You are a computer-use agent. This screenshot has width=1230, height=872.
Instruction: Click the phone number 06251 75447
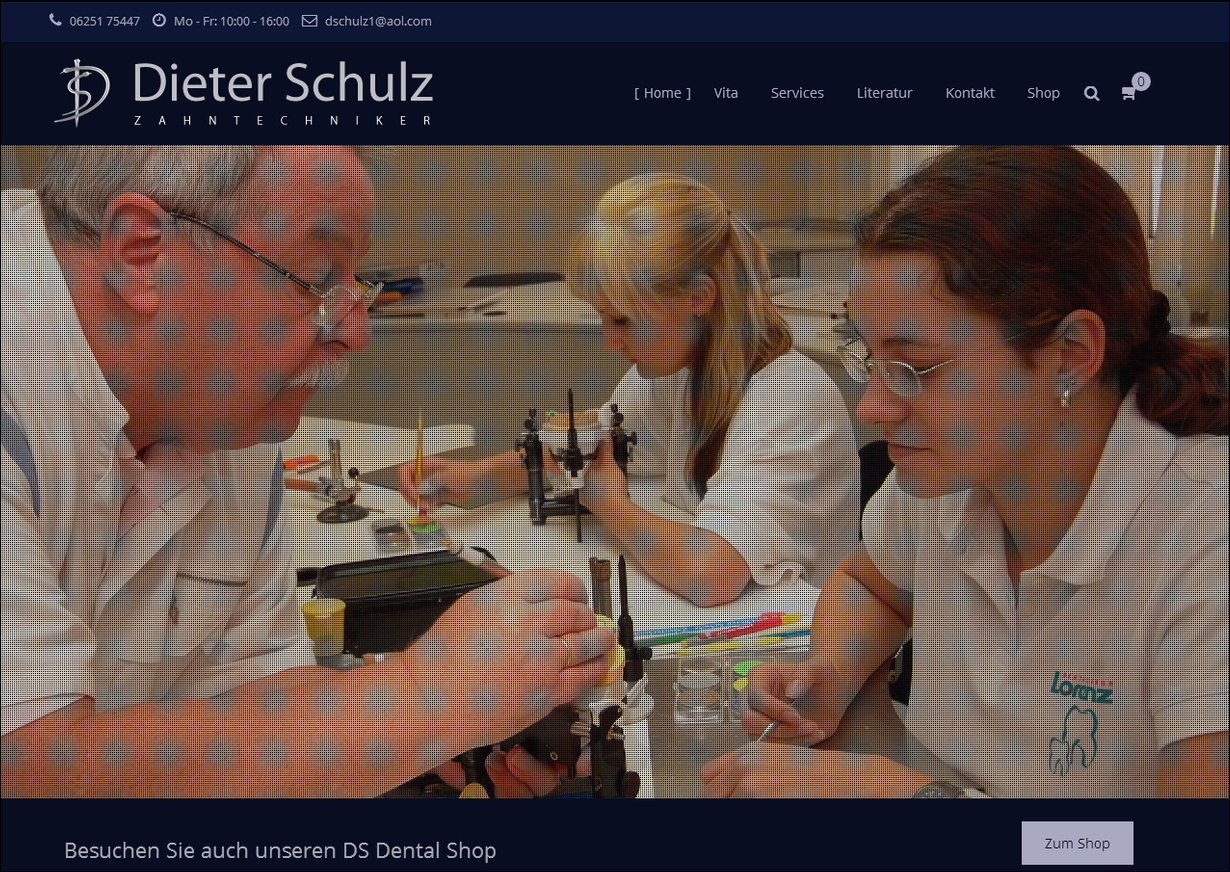(105, 21)
